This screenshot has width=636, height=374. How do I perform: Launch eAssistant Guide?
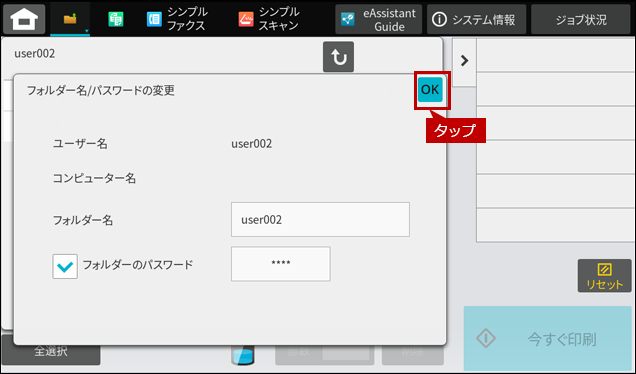(378, 19)
